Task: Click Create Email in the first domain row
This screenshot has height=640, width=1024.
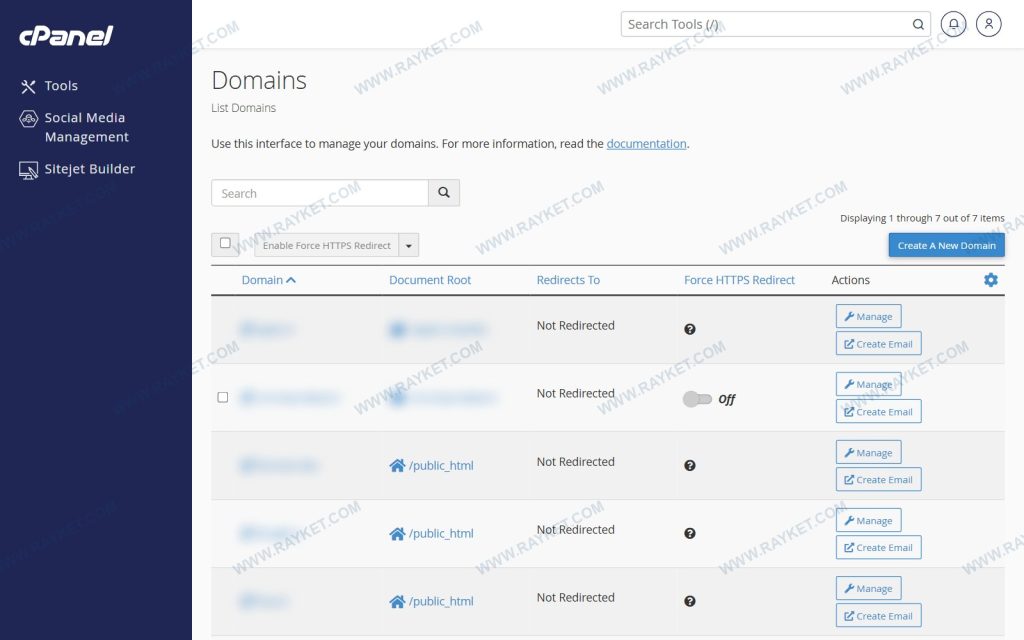Action: click(878, 344)
